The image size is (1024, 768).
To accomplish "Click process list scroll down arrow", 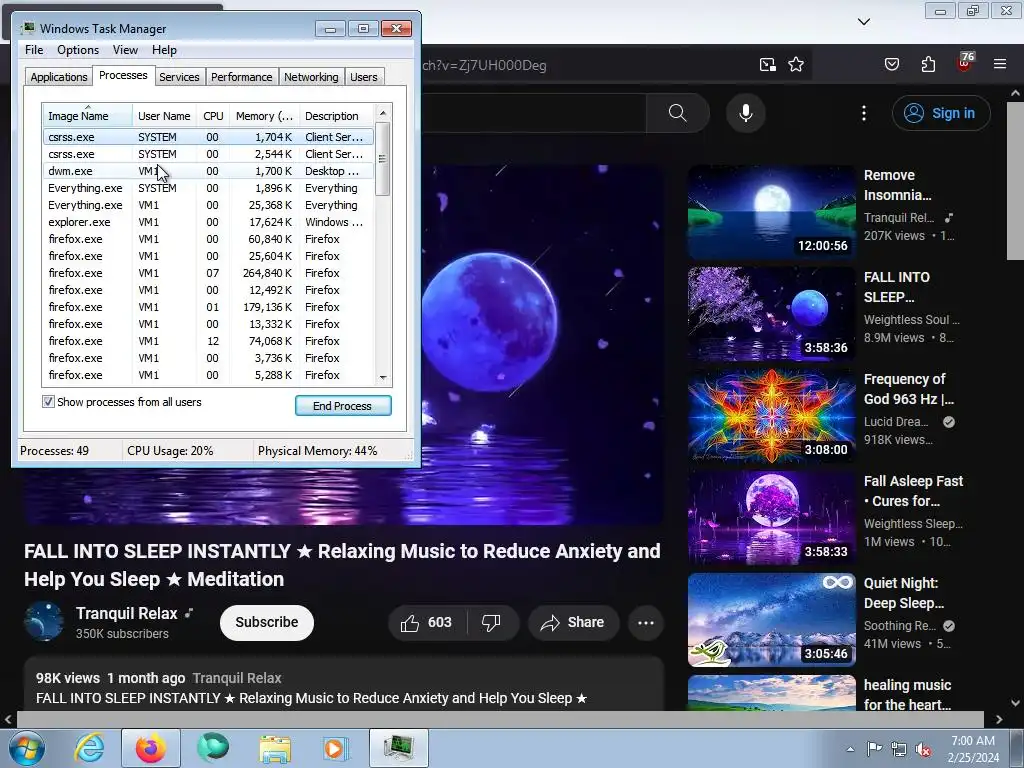I will click(x=383, y=377).
